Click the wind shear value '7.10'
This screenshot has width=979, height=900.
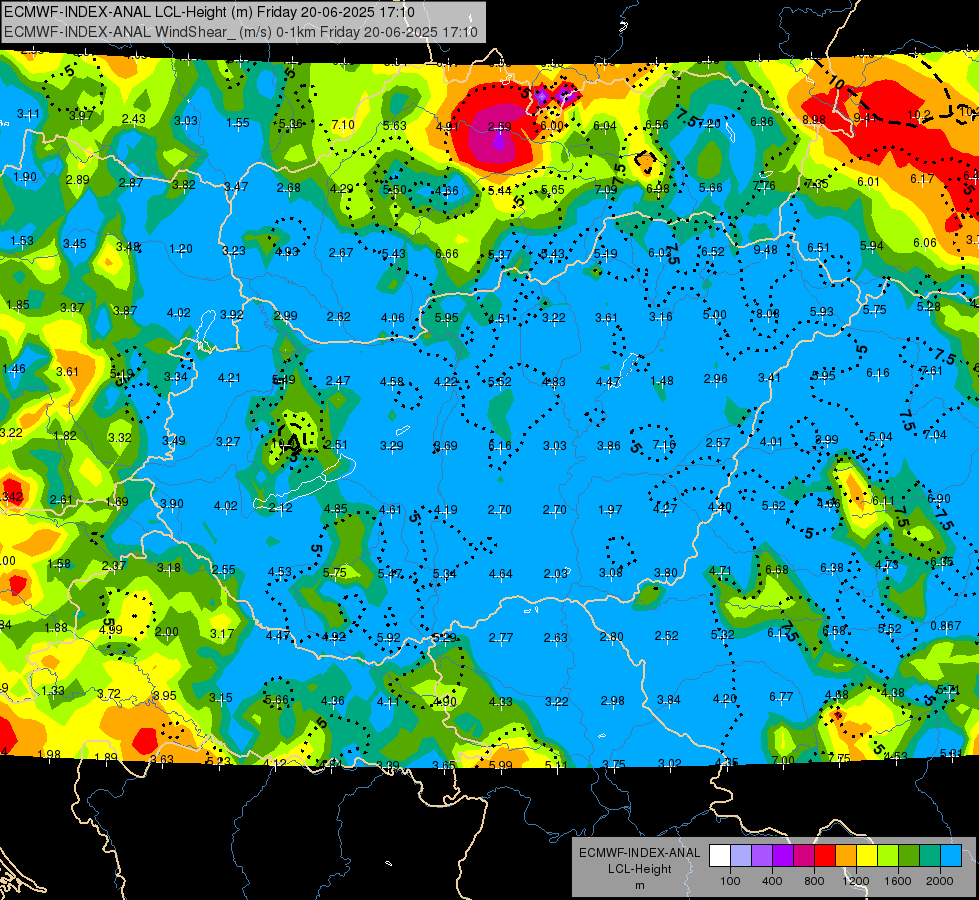[343, 125]
